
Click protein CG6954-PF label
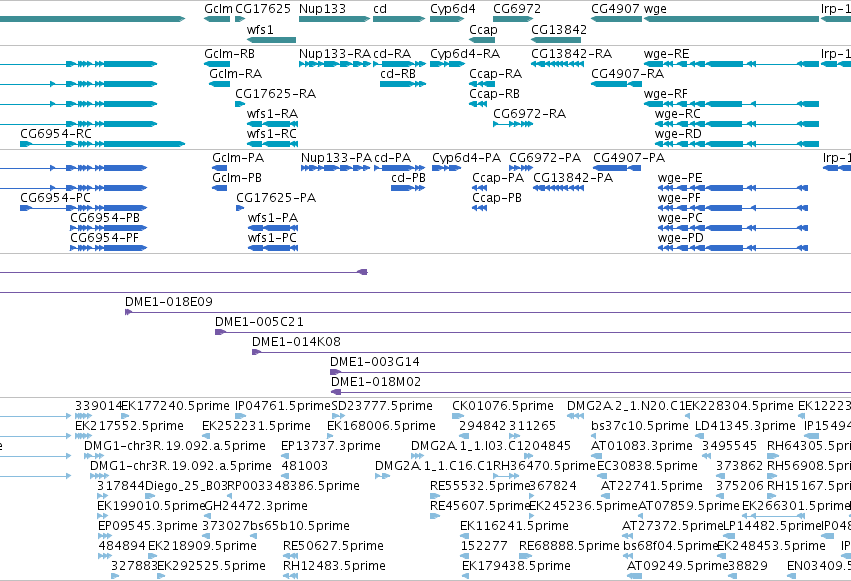pyautogui.click(x=105, y=238)
